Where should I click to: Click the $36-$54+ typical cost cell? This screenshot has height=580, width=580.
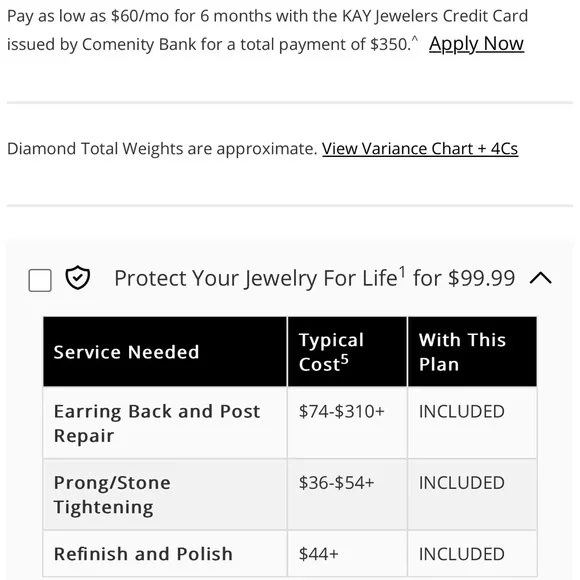[x=337, y=483]
